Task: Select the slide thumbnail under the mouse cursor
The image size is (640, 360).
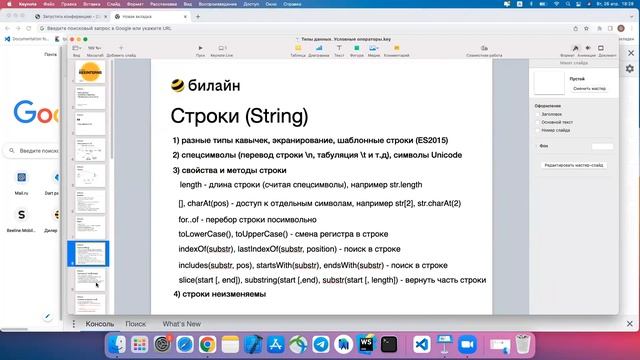Action: pos(90,280)
